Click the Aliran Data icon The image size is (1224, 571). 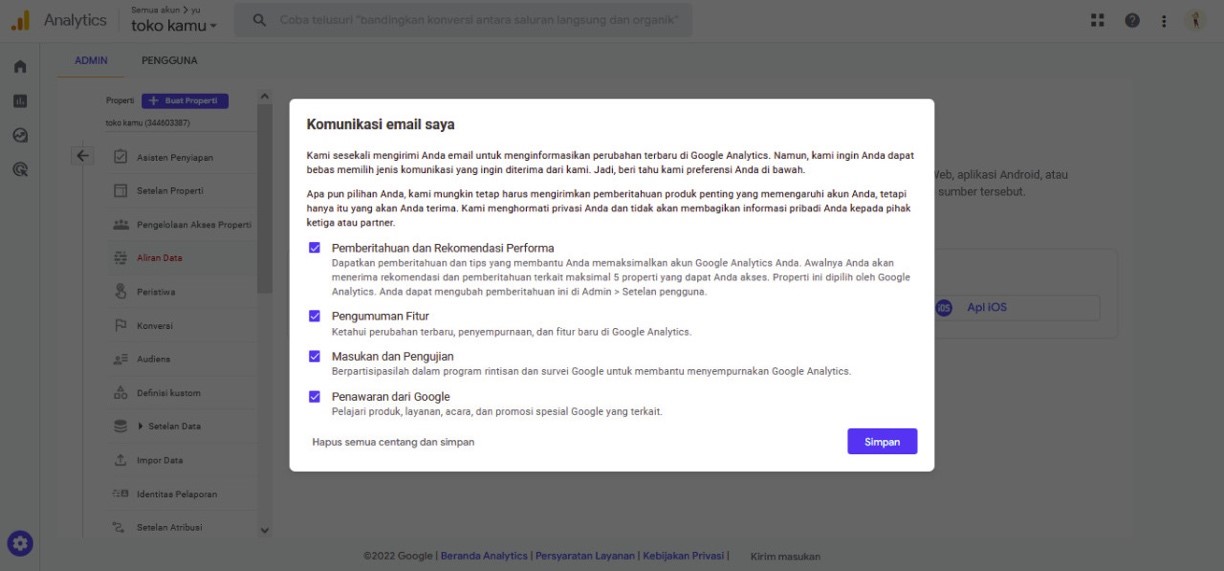pos(120,258)
